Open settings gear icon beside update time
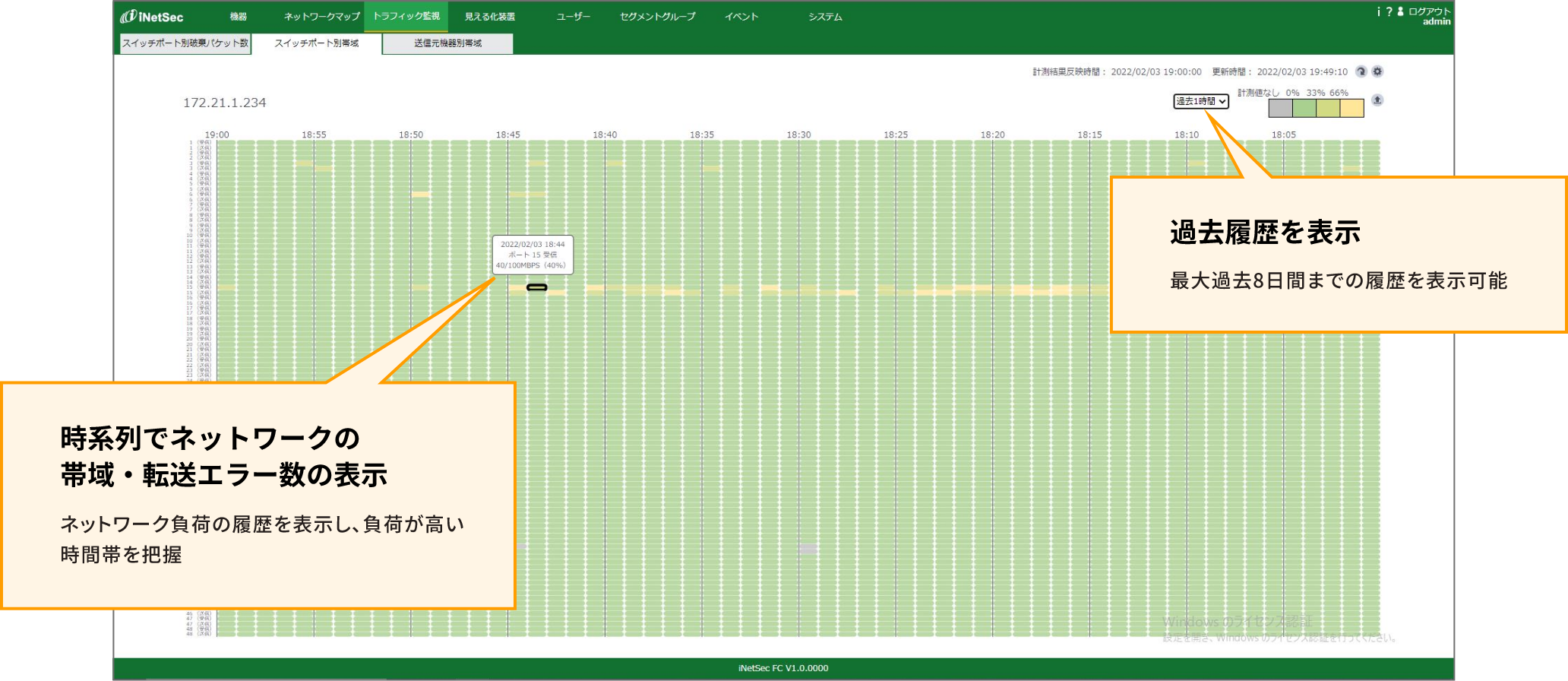Viewport: 1568px width, 681px height. click(1377, 71)
